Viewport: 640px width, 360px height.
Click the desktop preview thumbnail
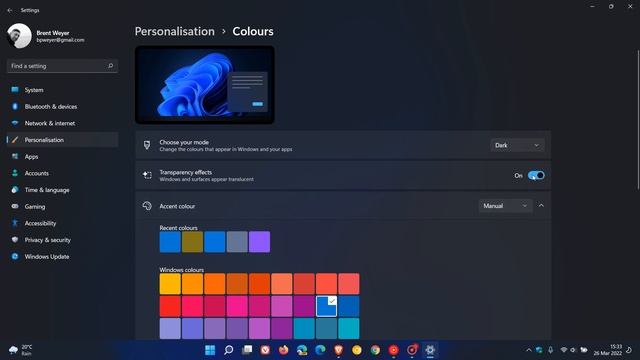(x=205, y=85)
